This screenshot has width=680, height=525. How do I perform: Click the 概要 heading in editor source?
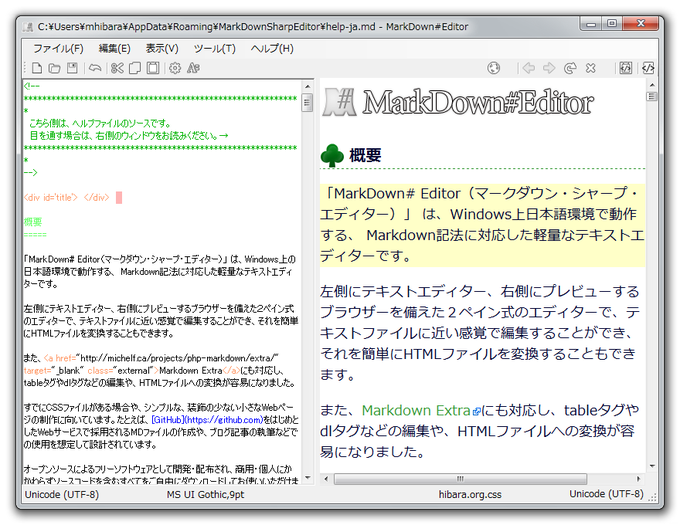point(33,222)
